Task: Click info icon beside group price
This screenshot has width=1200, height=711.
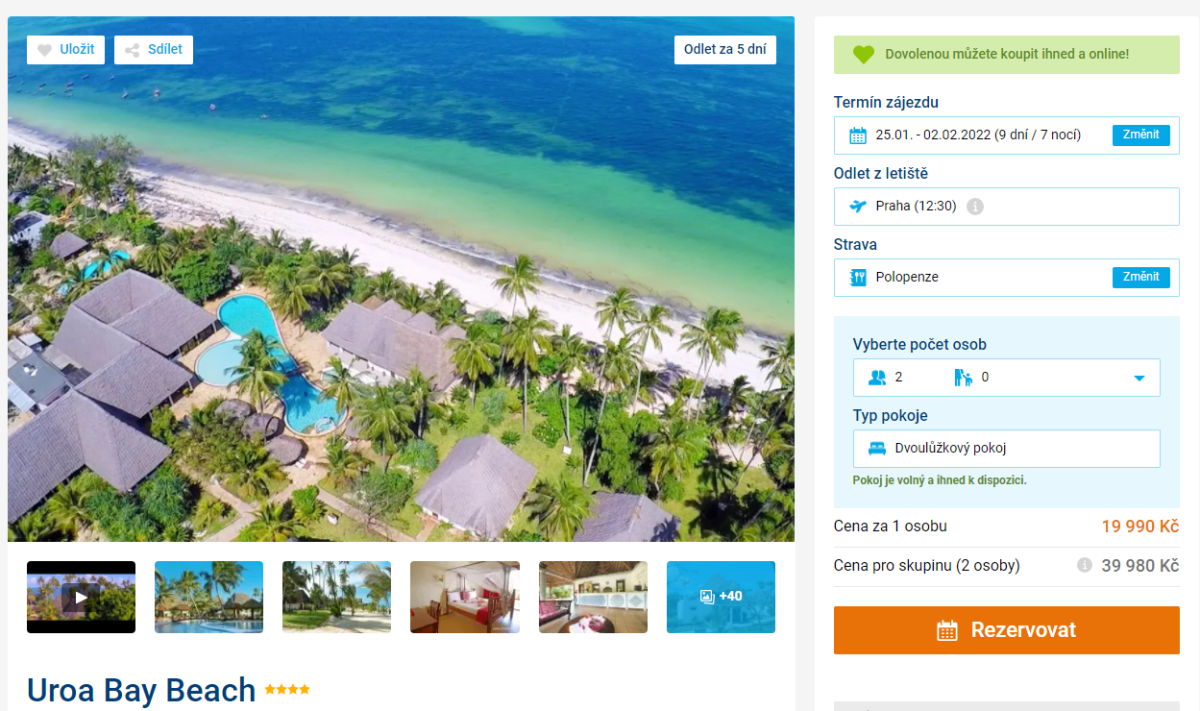Action: tap(1084, 565)
